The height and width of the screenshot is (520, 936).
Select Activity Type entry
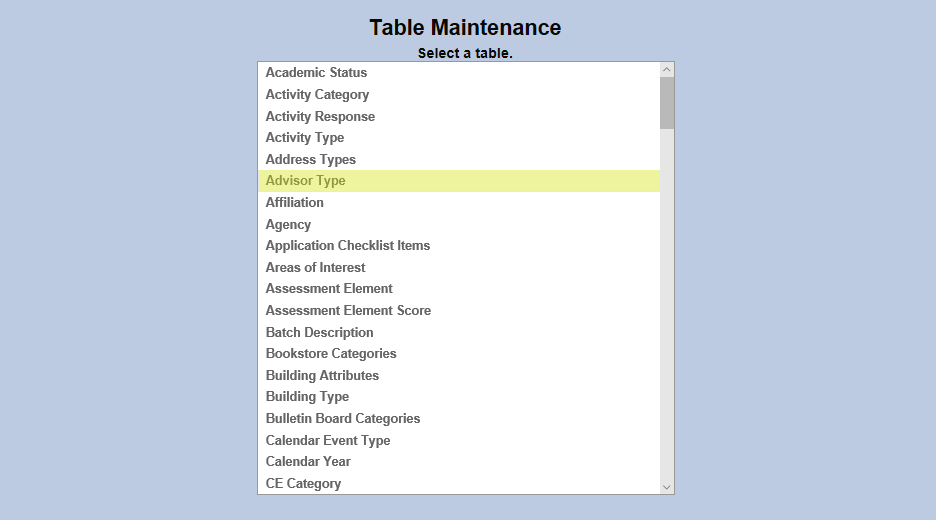coord(305,138)
